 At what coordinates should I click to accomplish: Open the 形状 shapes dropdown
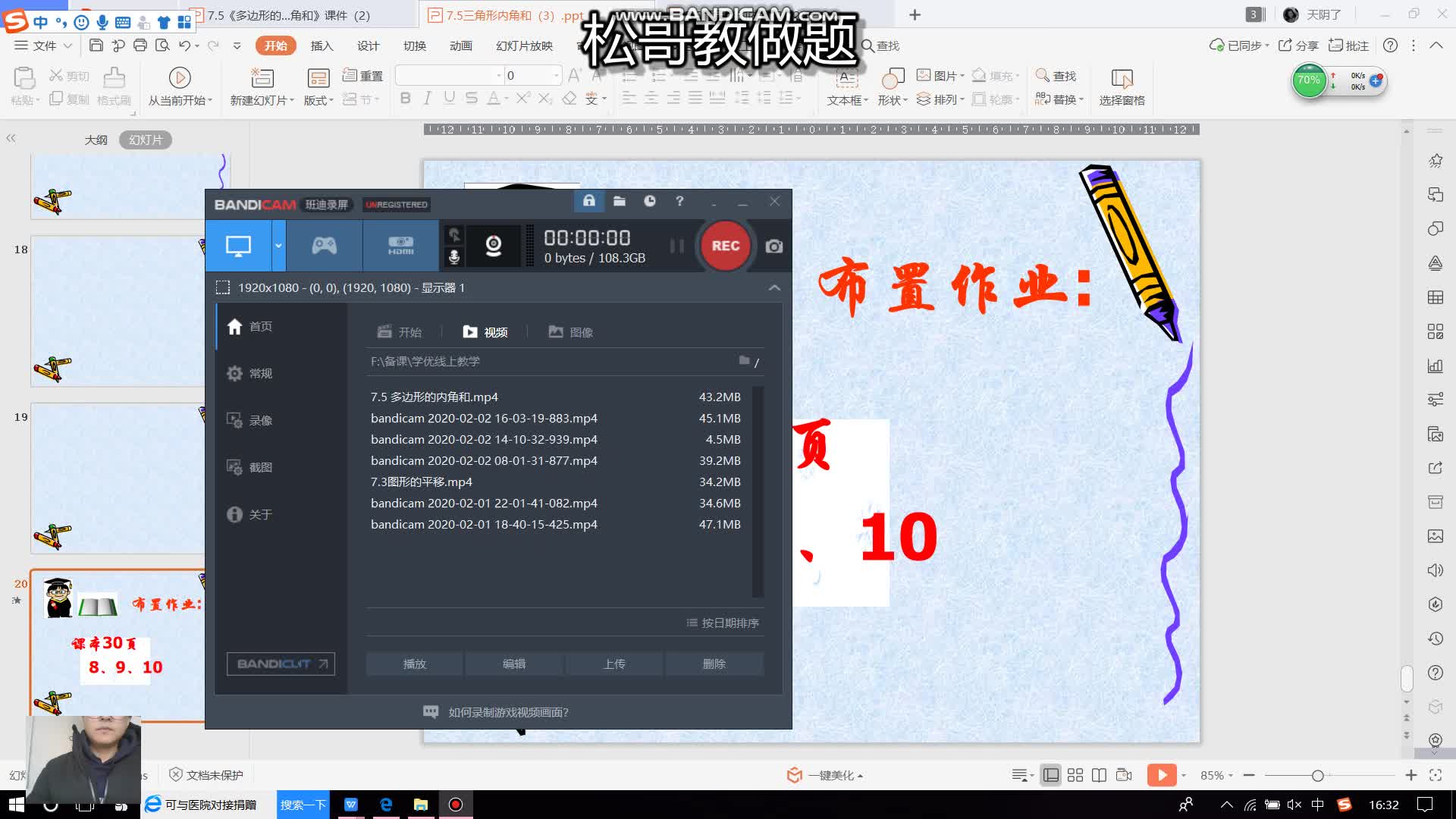(893, 100)
